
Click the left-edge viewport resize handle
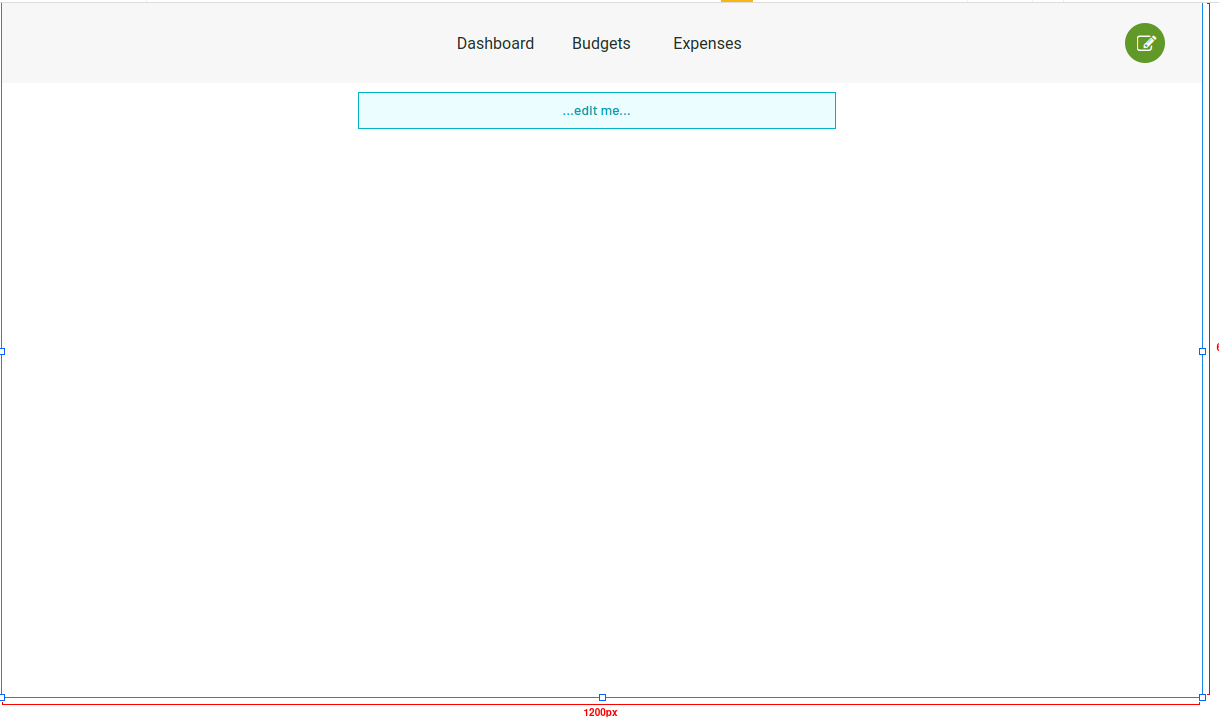[x=3, y=351]
